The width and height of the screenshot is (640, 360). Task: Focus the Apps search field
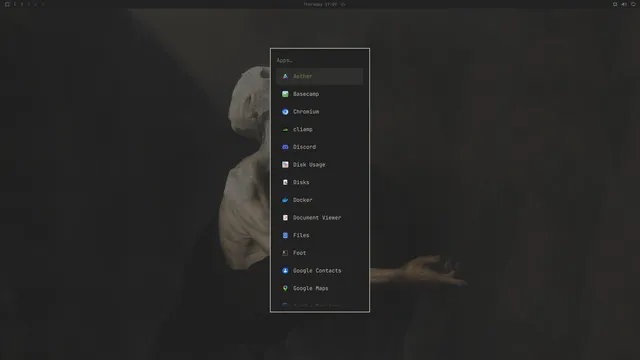pyautogui.click(x=319, y=60)
